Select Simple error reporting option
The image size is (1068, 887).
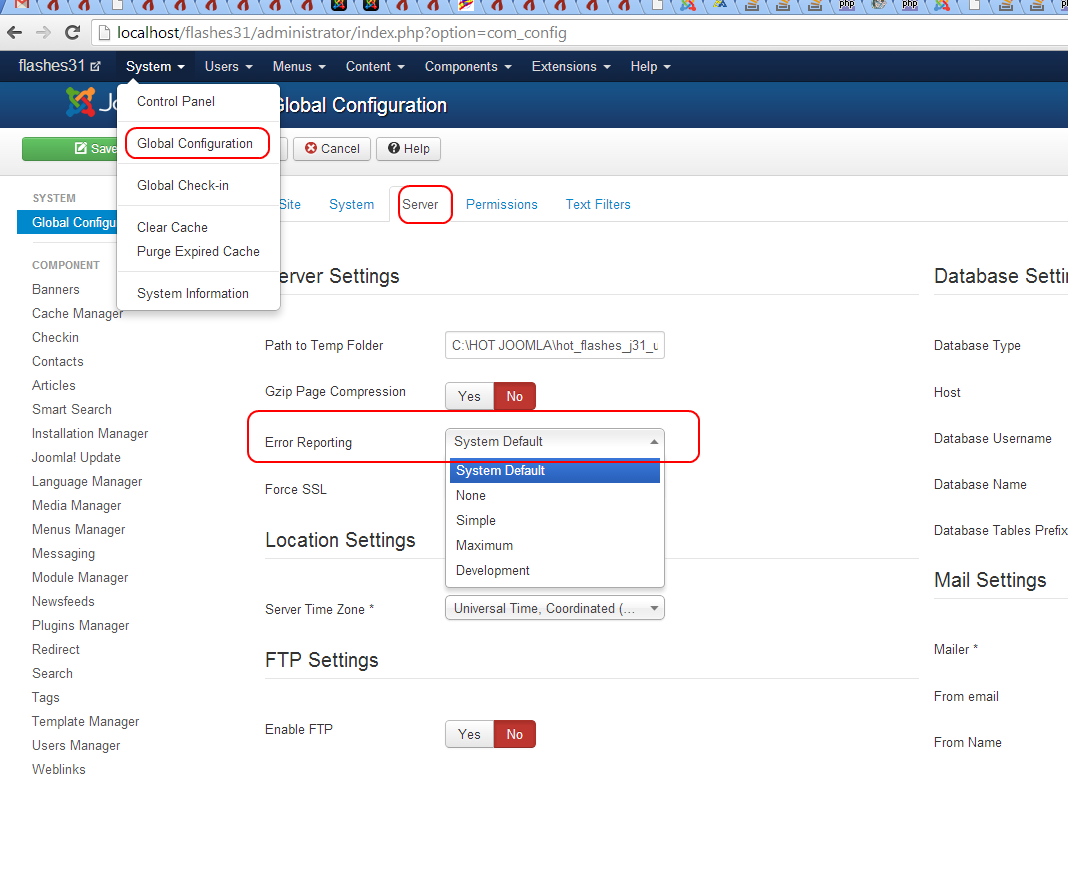(554, 520)
